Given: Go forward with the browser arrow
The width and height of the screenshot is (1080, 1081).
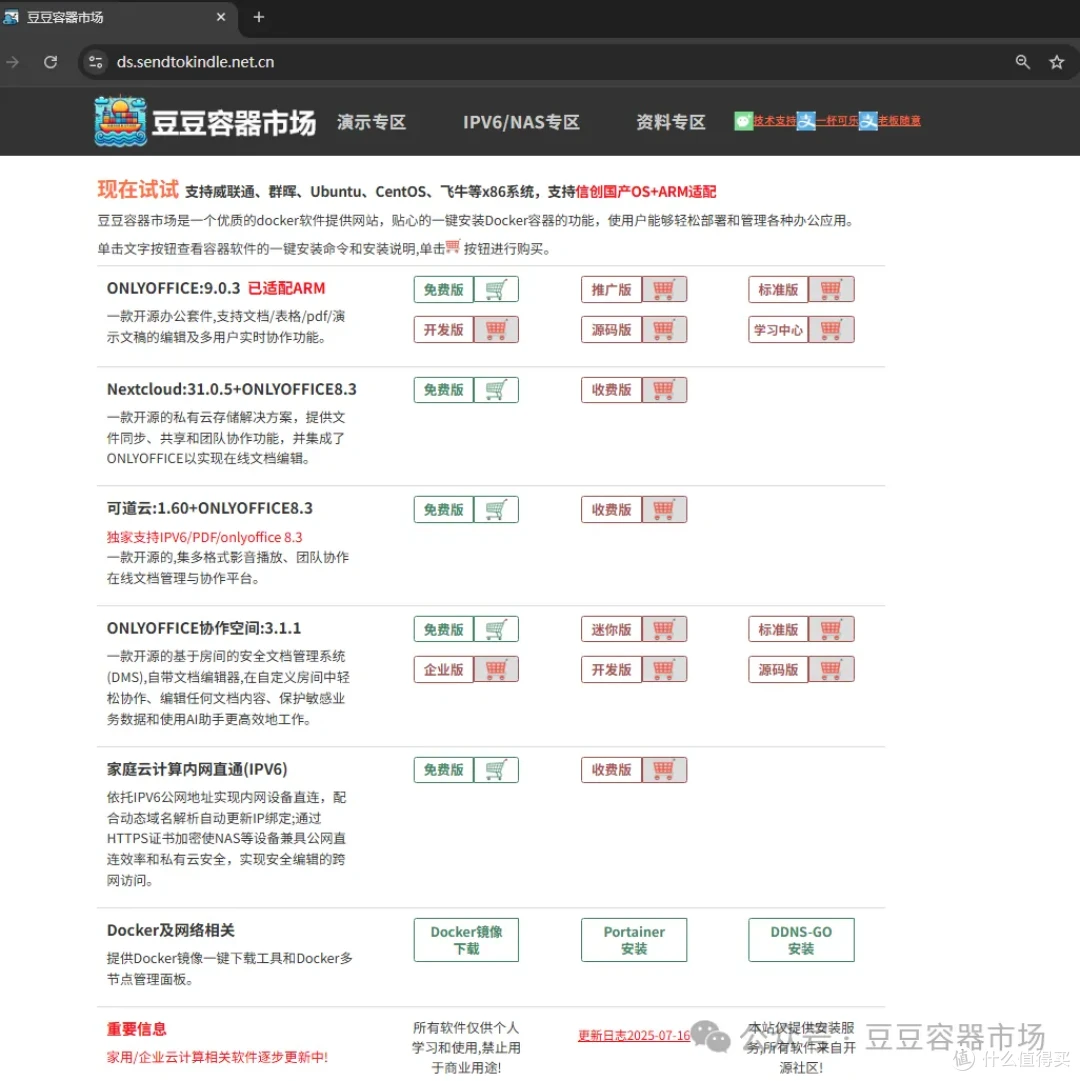Looking at the screenshot, I should (x=12, y=62).
